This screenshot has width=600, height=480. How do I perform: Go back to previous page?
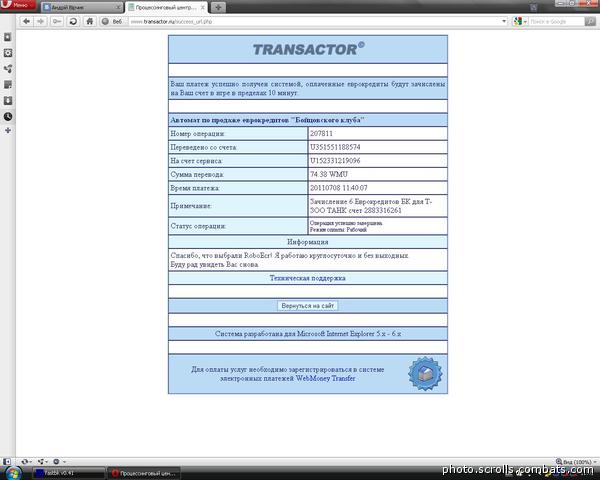(26, 21)
